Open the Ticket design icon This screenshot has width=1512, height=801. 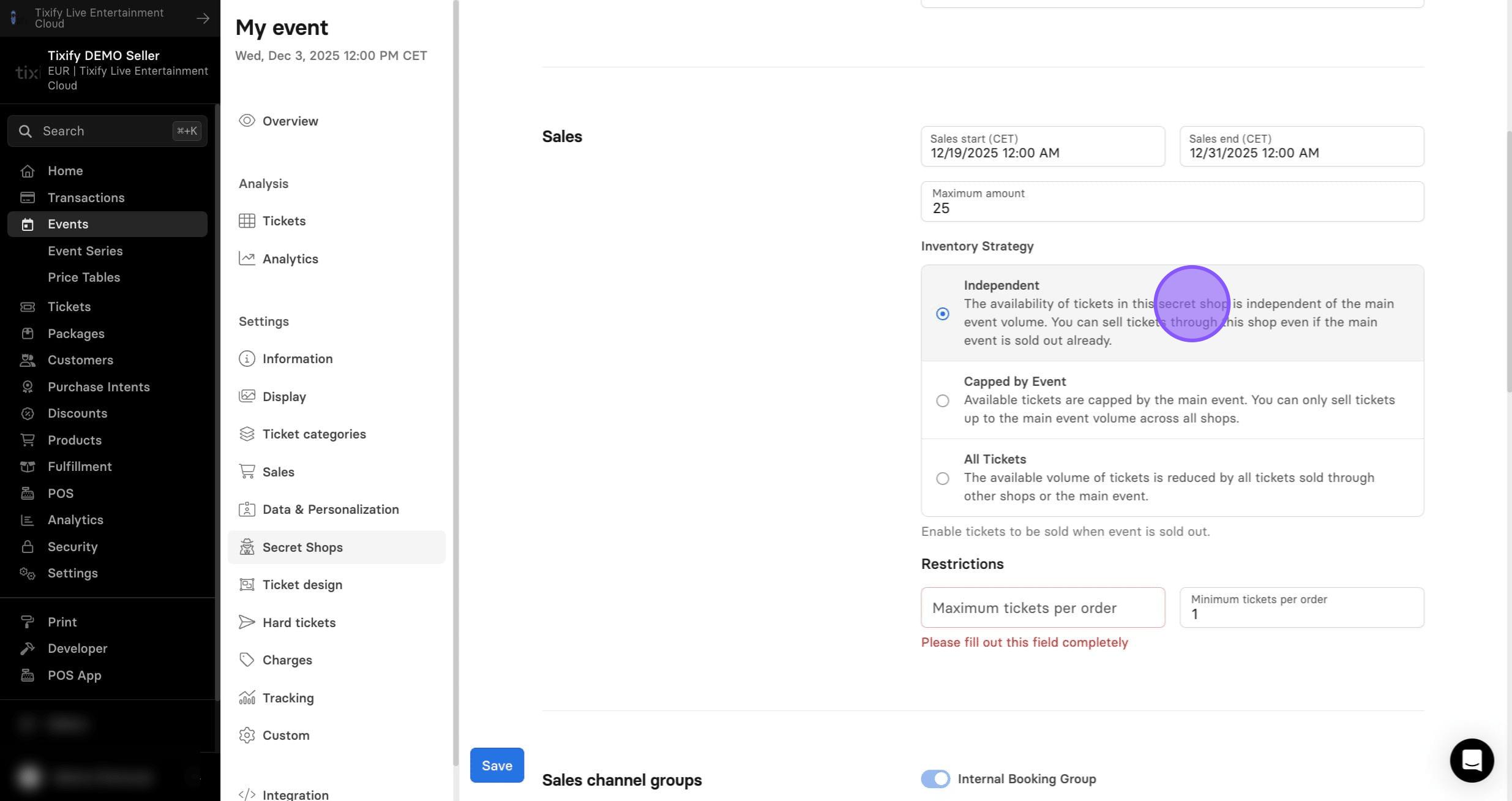click(247, 584)
